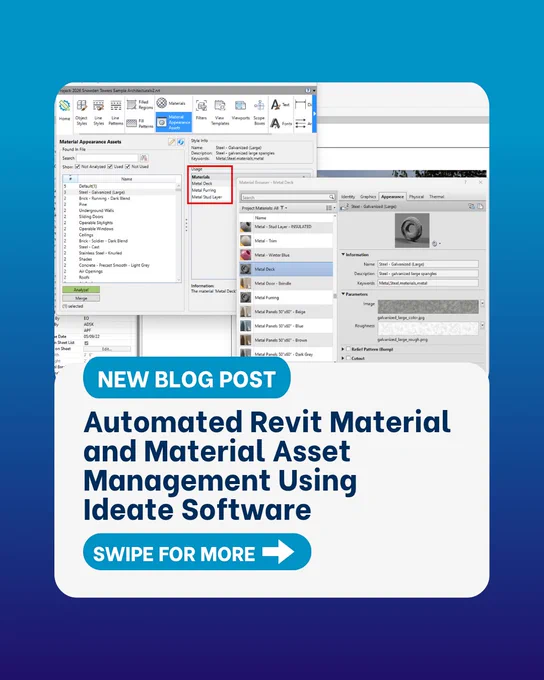Click the help question mark in Material Browser
This screenshot has width=544, height=680.
(465, 183)
